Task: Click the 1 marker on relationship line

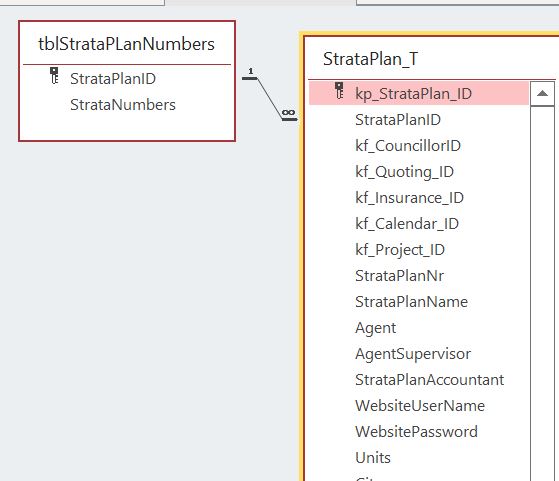Action: pyautogui.click(x=251, y=71)
